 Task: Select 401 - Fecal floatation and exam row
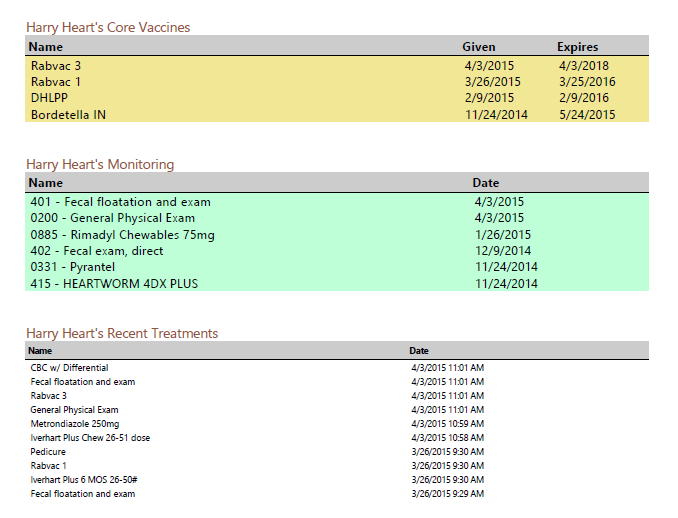(337, 201)
